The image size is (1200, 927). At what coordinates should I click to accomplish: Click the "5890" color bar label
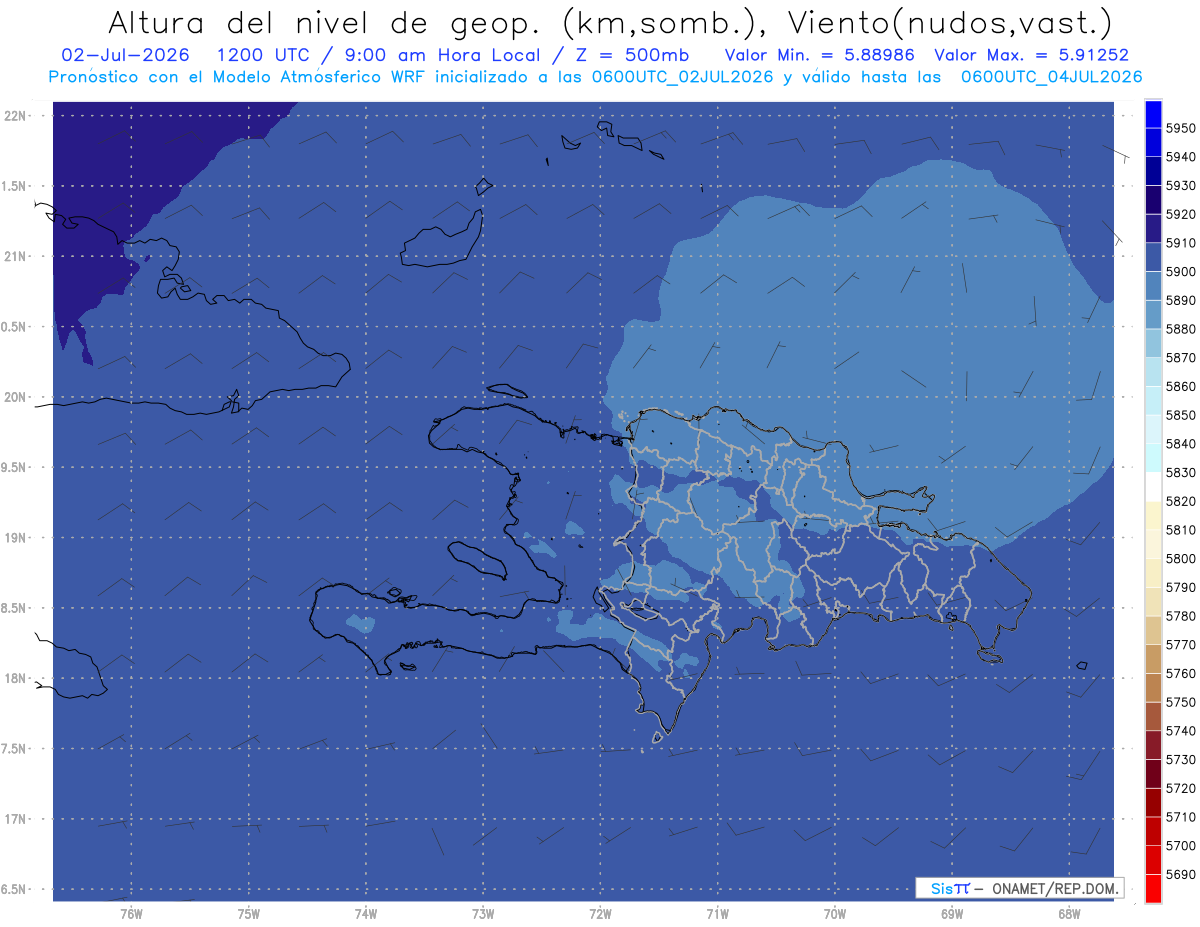(x=1181, y=300)
